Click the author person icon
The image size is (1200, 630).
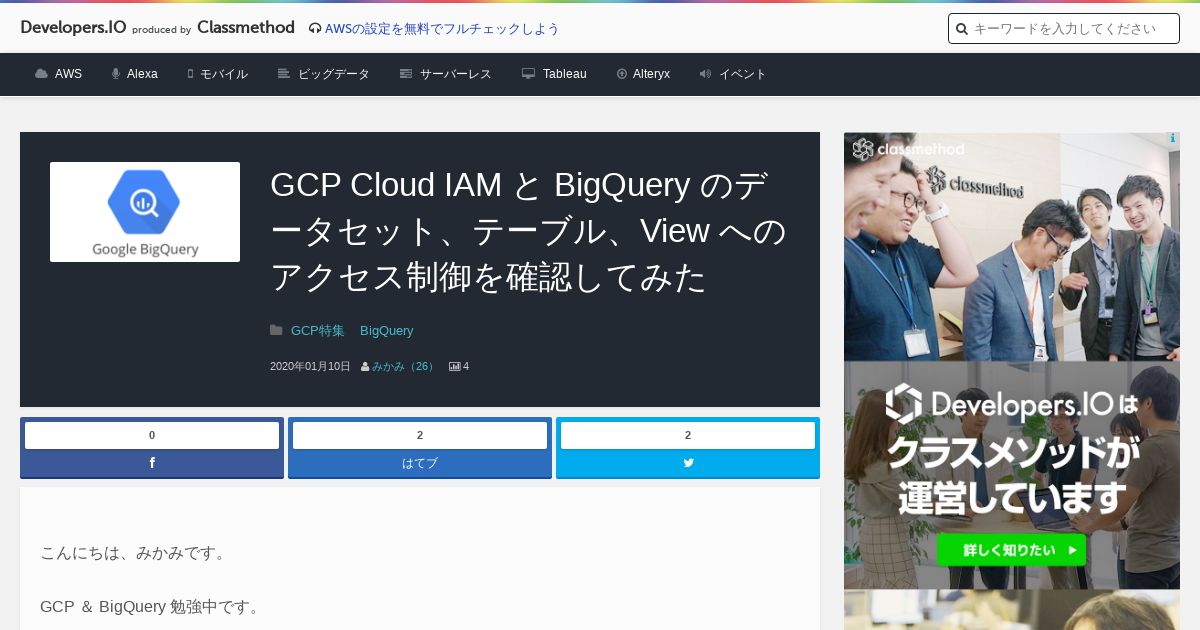pyautogui.click(x=365, y=367)
